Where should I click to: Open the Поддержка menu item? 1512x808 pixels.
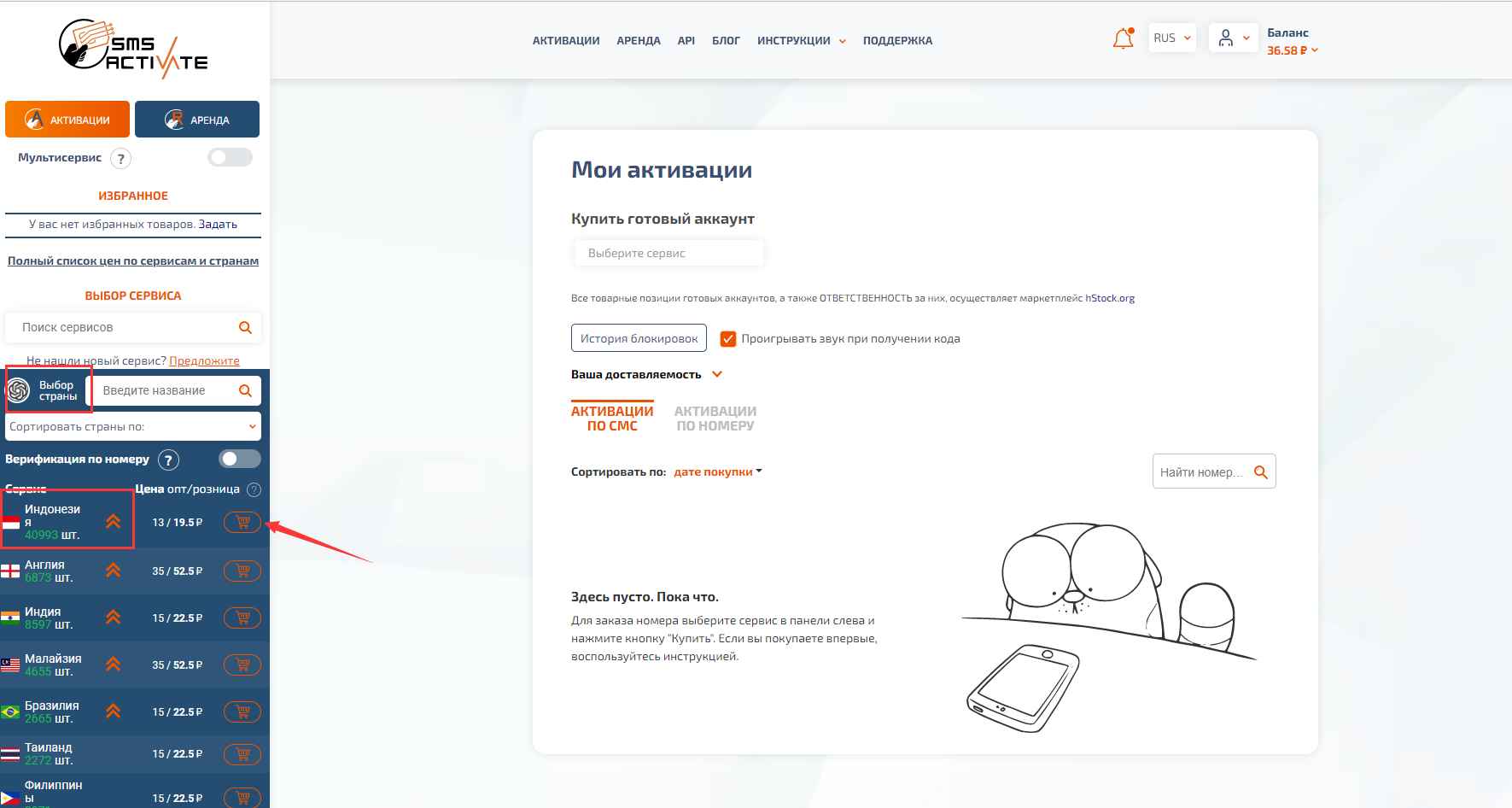[x=897, y=40]
